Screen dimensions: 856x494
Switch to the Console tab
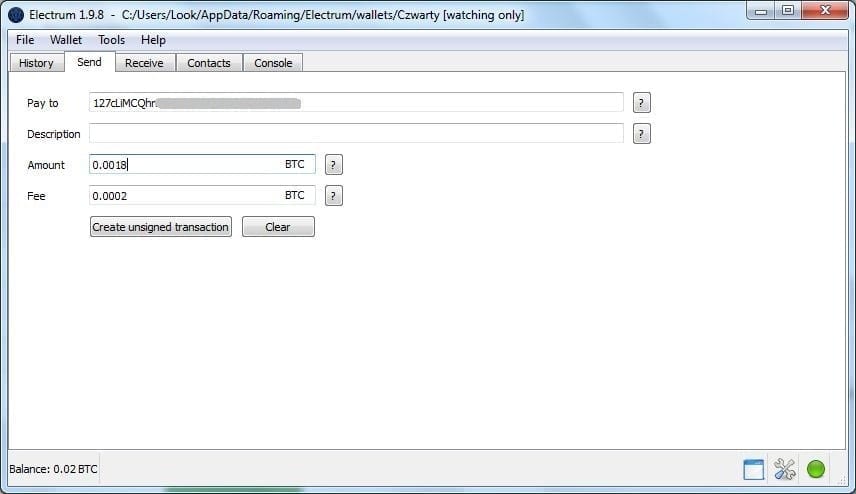[273, 63]
